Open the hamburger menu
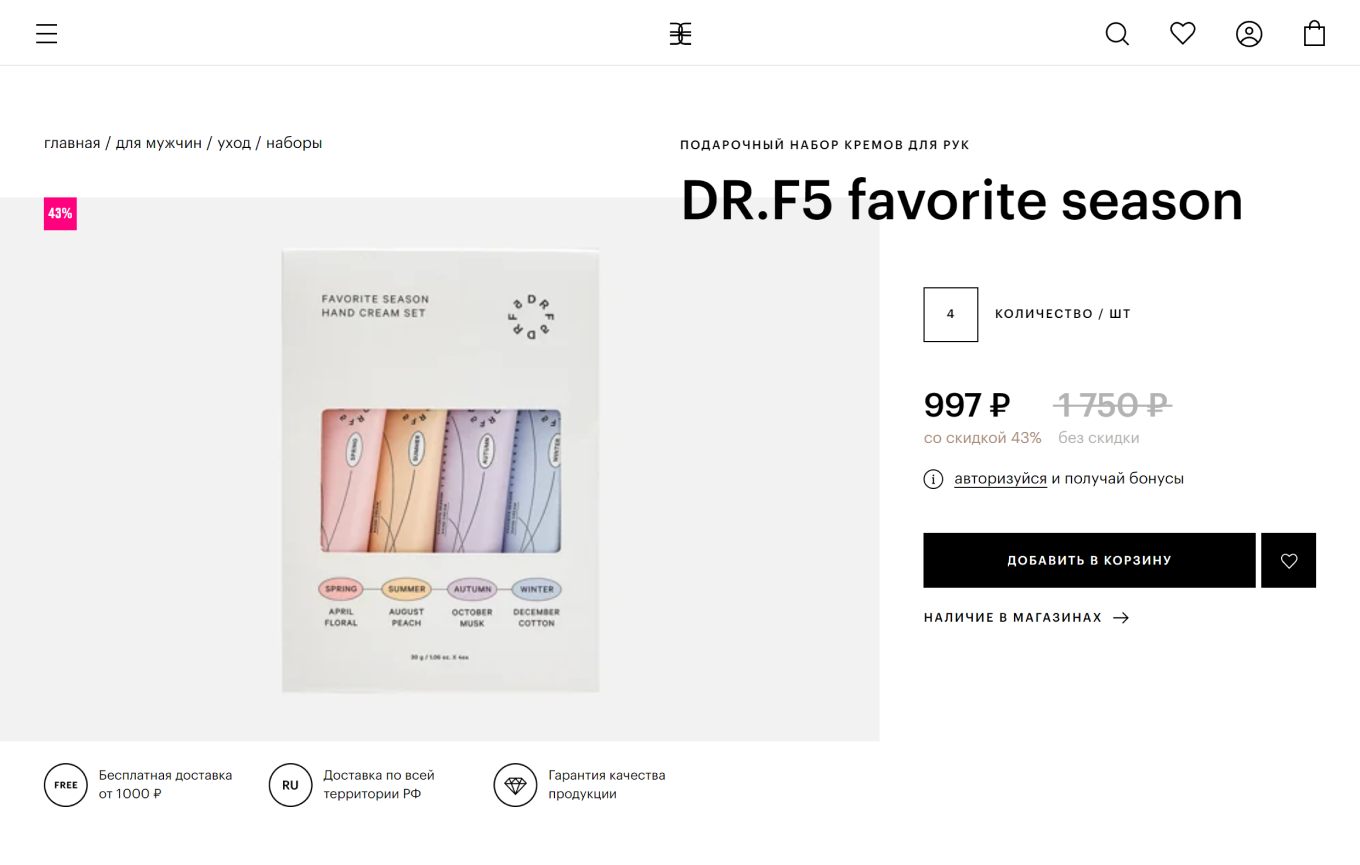 [47, 34]
